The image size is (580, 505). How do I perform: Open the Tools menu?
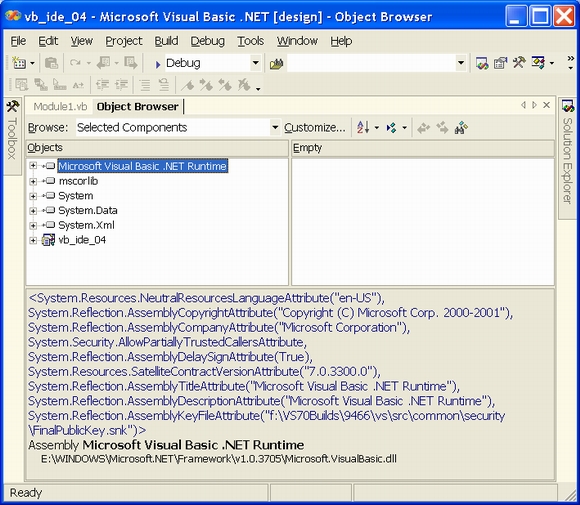pyautogui.click(x=250, y=41)
